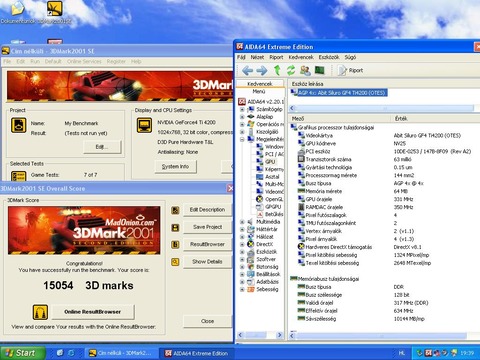Open the Nézet menu in AIDA64

pyautogui.click(x=257, y=57)
